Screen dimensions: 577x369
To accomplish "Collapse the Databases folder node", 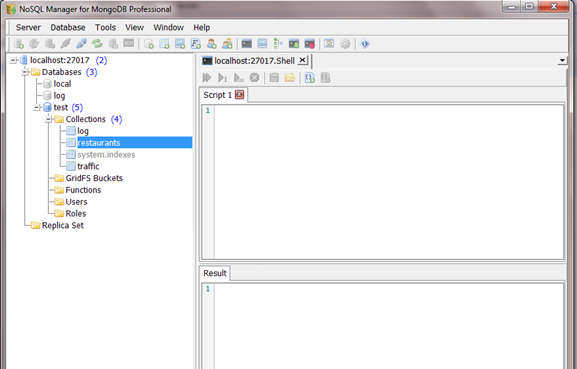I will click(25, 72).
